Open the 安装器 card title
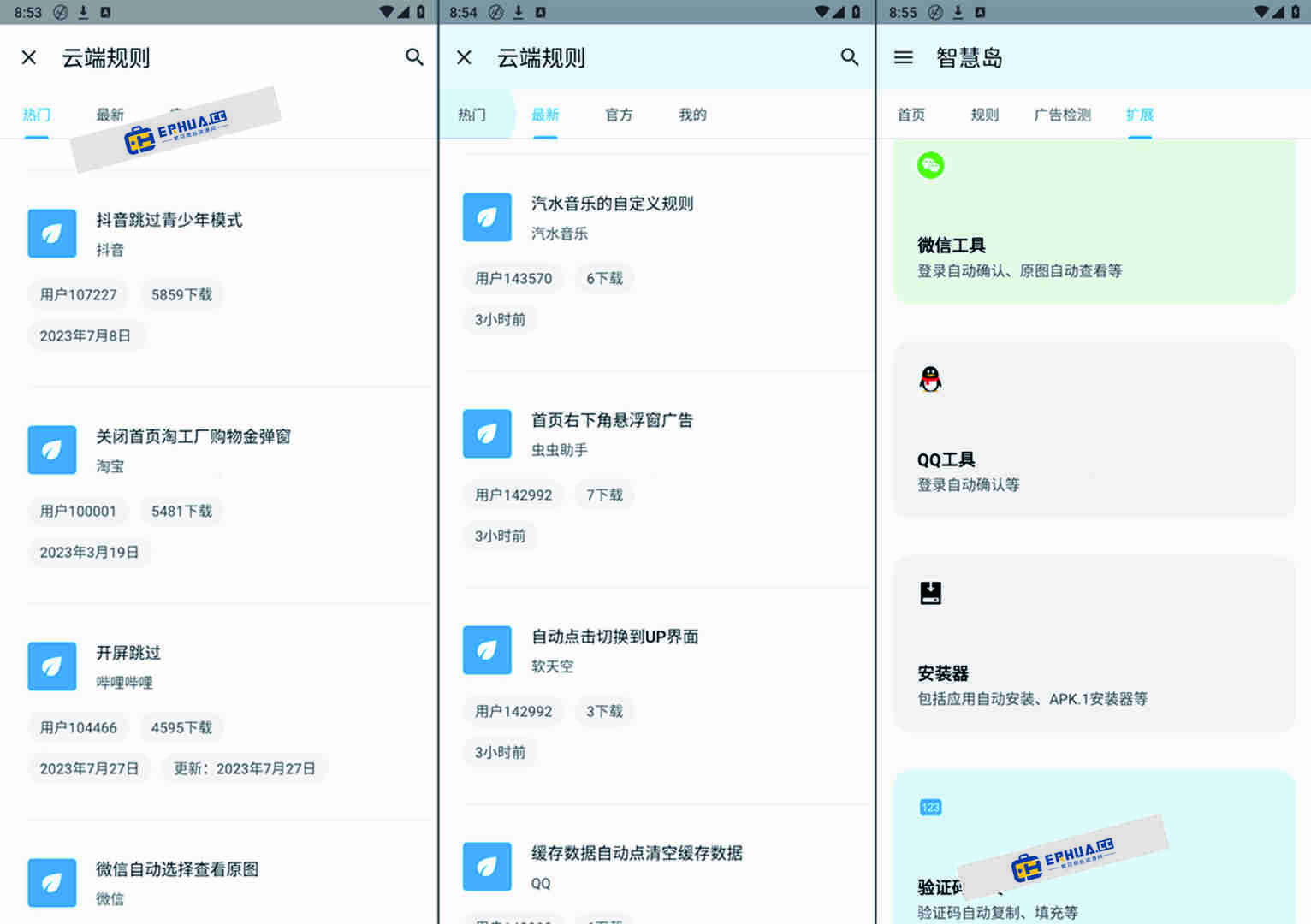Image resolution: width=1311 pixels, height=924 pixels. tap(943, 673)
